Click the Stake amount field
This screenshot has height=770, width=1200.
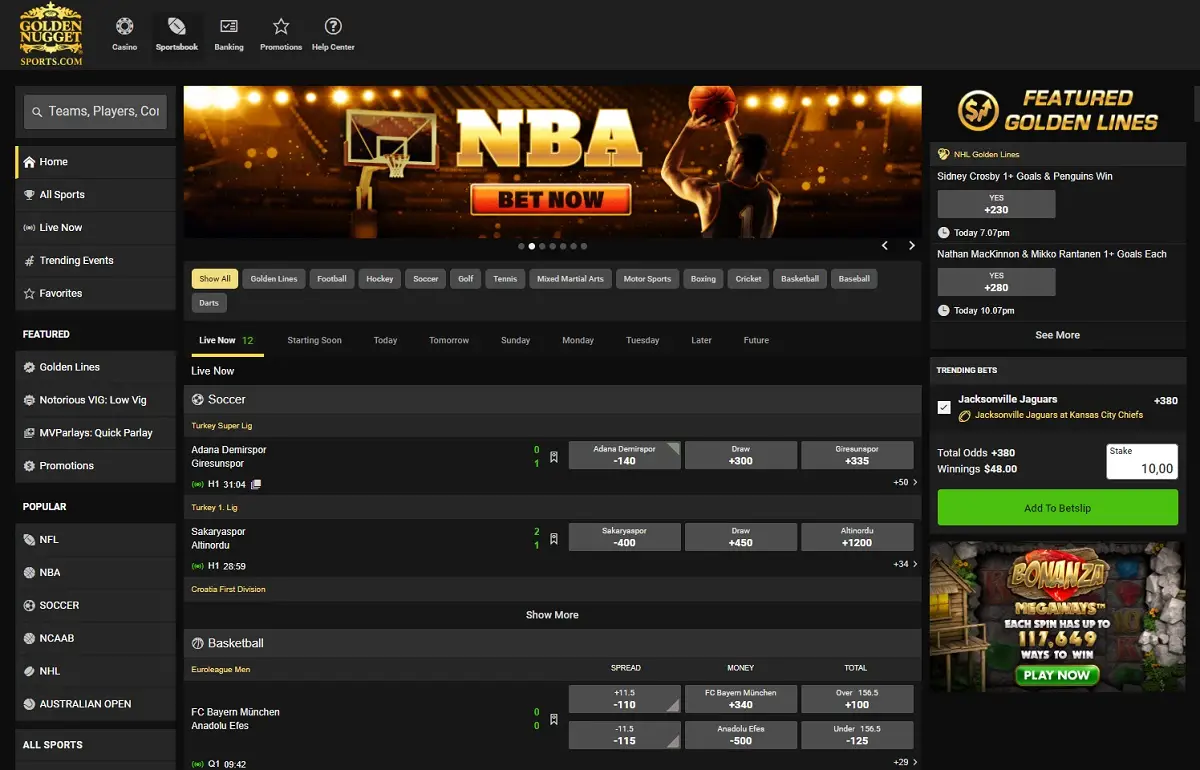[x=1141, y=462]
